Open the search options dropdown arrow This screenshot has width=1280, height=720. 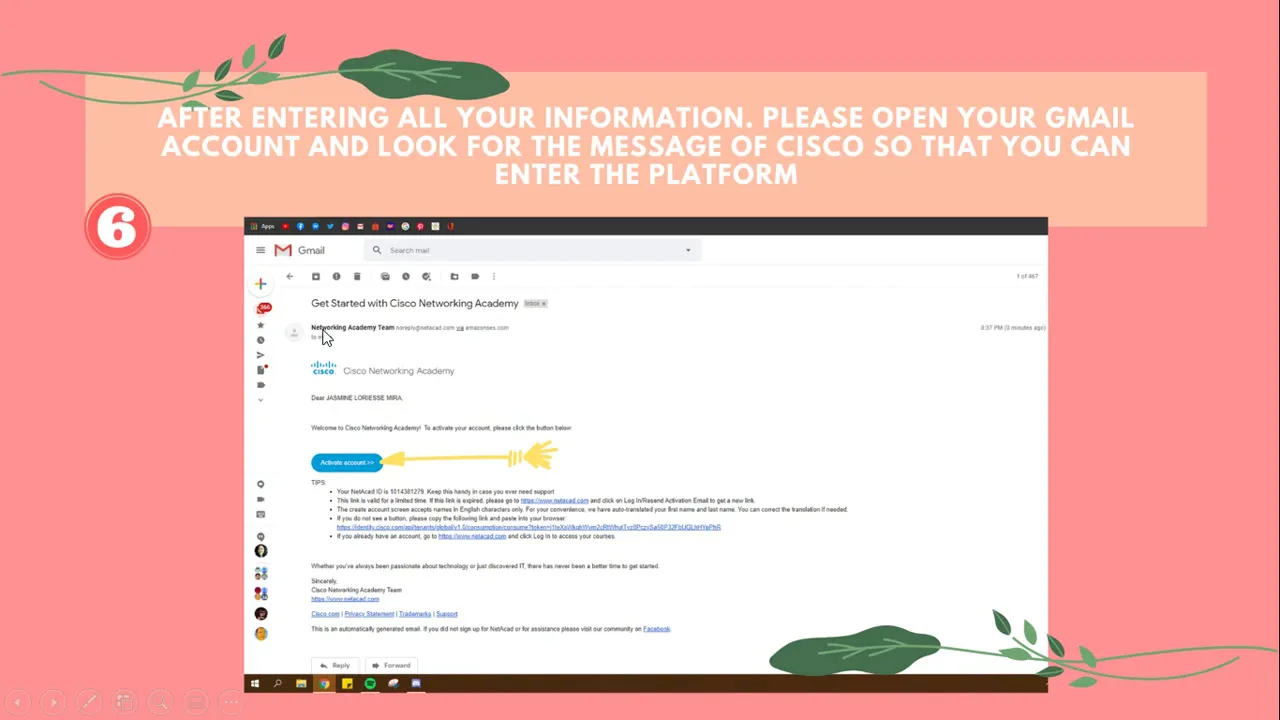tap(688, 250)
